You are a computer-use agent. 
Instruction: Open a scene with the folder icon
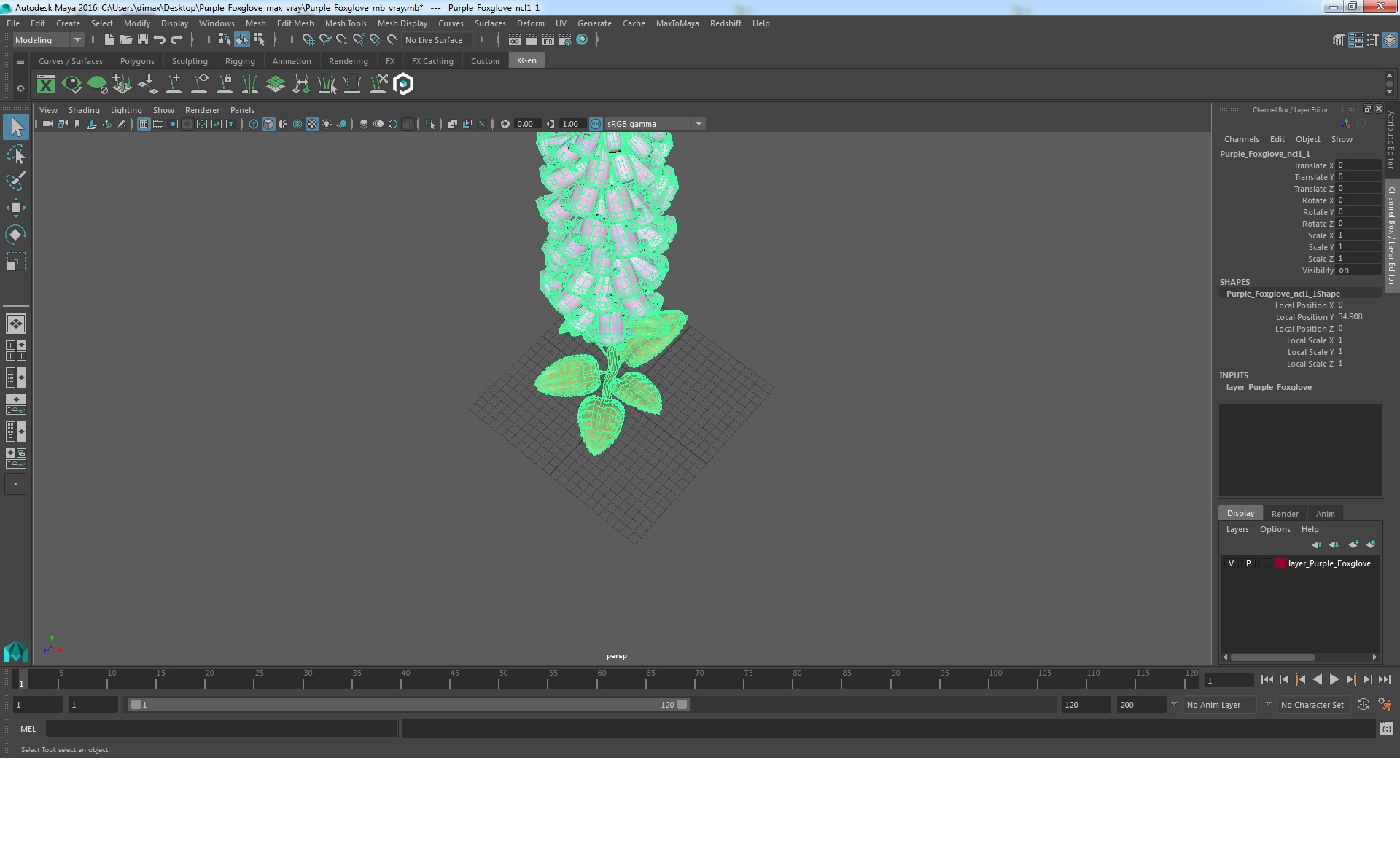(126, 40)
